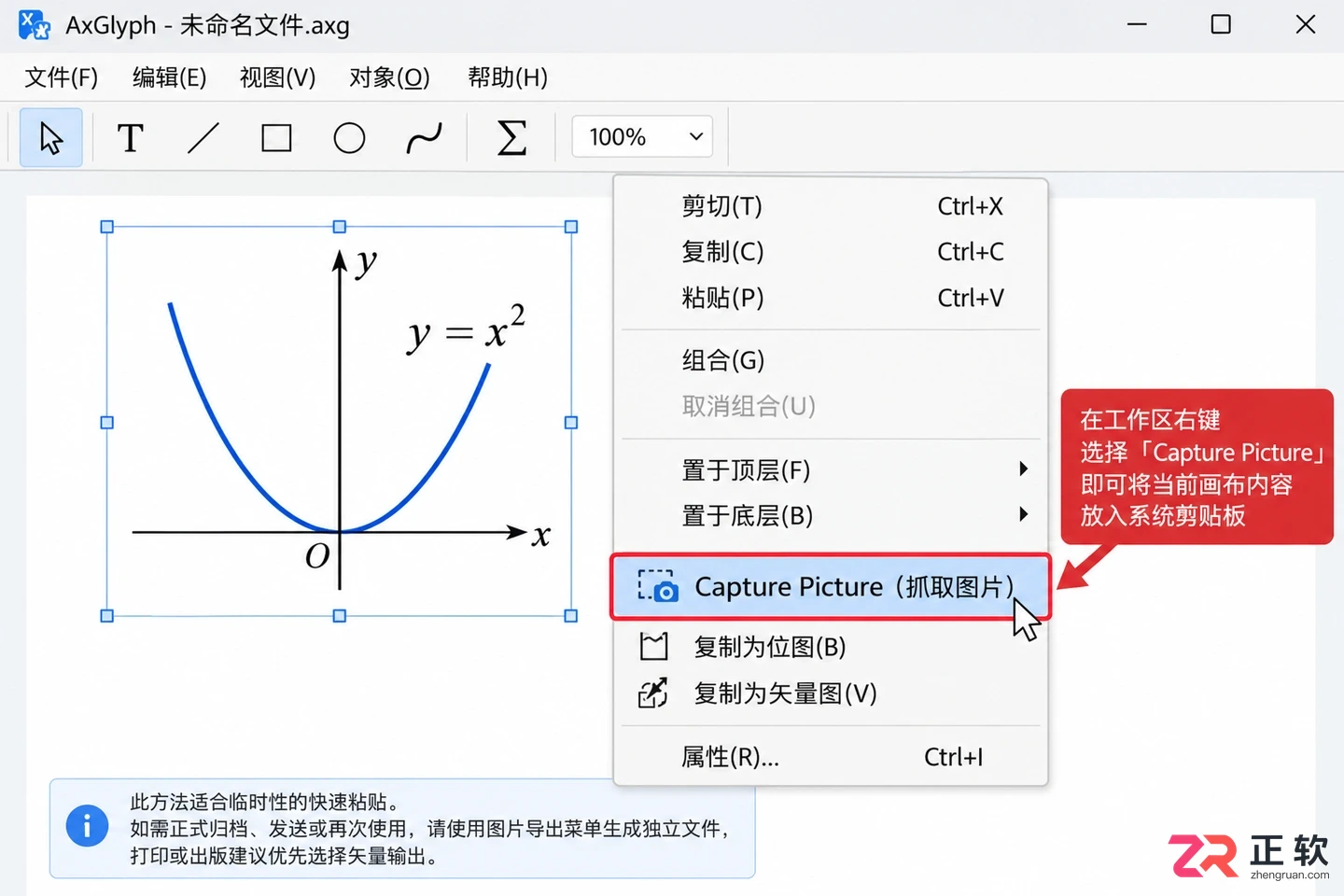Click the y axis label on the graph
Image resolution: width=1344 pixels, height=896 pixels.
[367, 262]
